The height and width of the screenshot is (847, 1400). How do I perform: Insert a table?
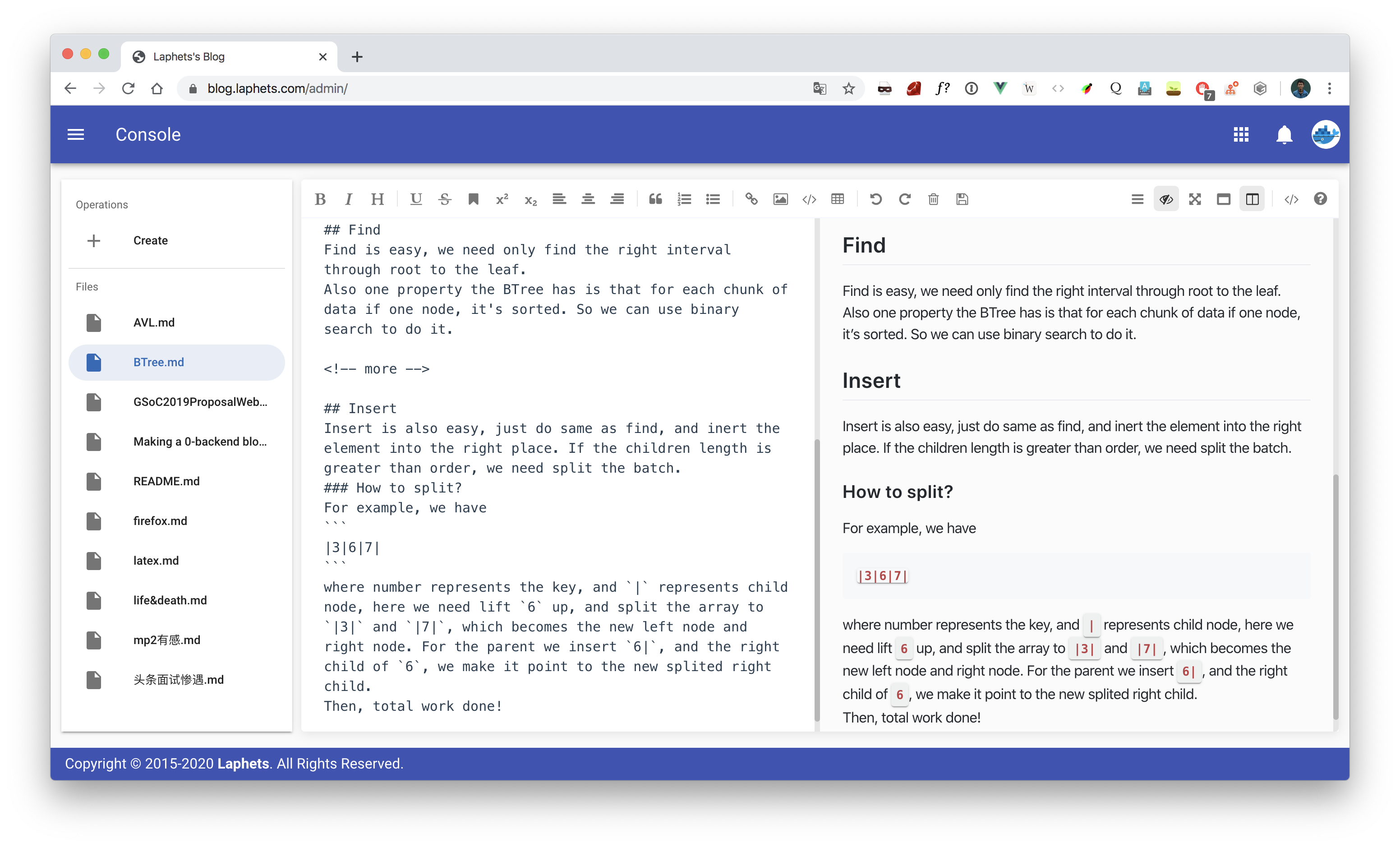pyautogui.click(x=838, y=199)
